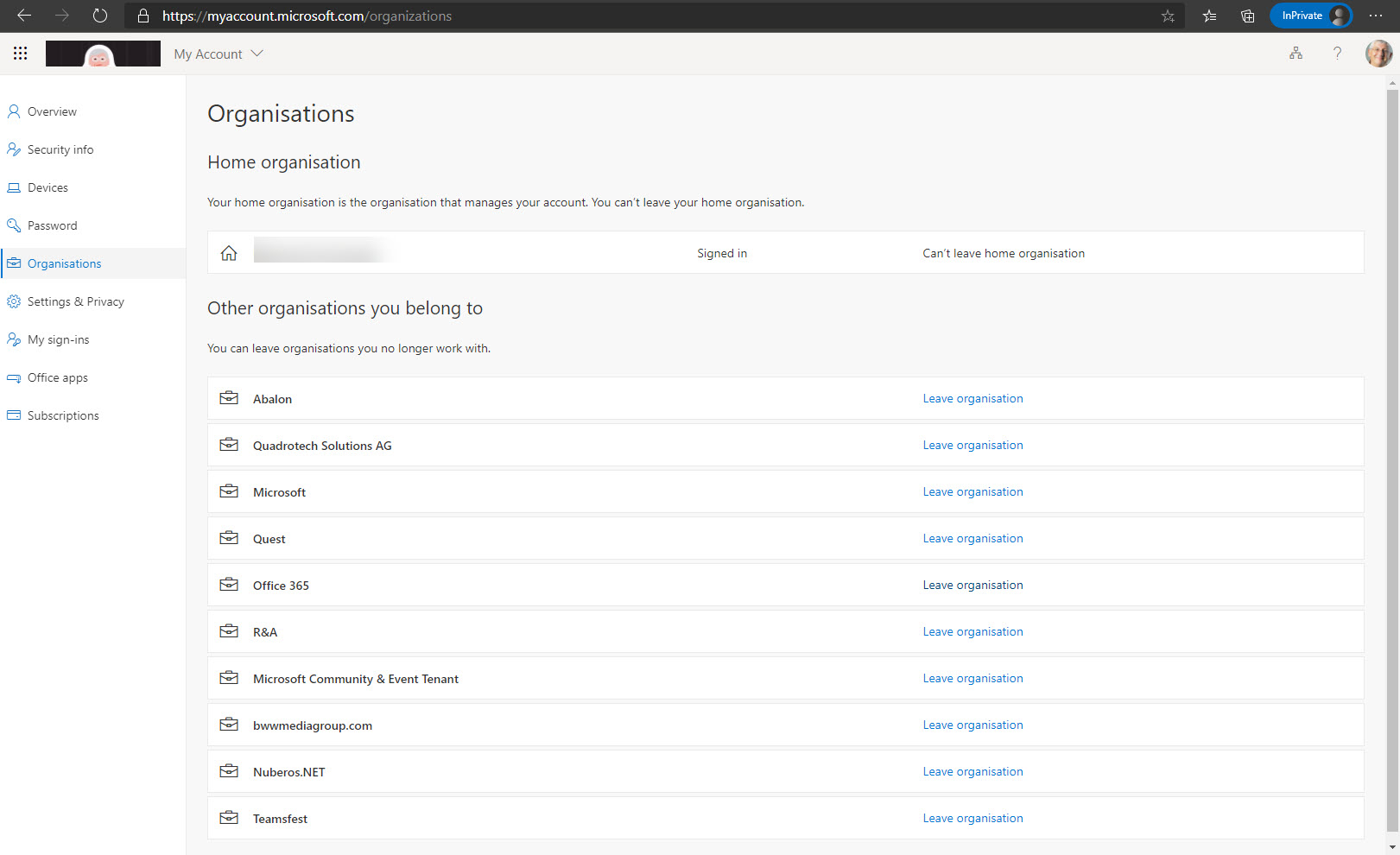Click the 'Nuberos.NET' organisation name

point(289,772)
